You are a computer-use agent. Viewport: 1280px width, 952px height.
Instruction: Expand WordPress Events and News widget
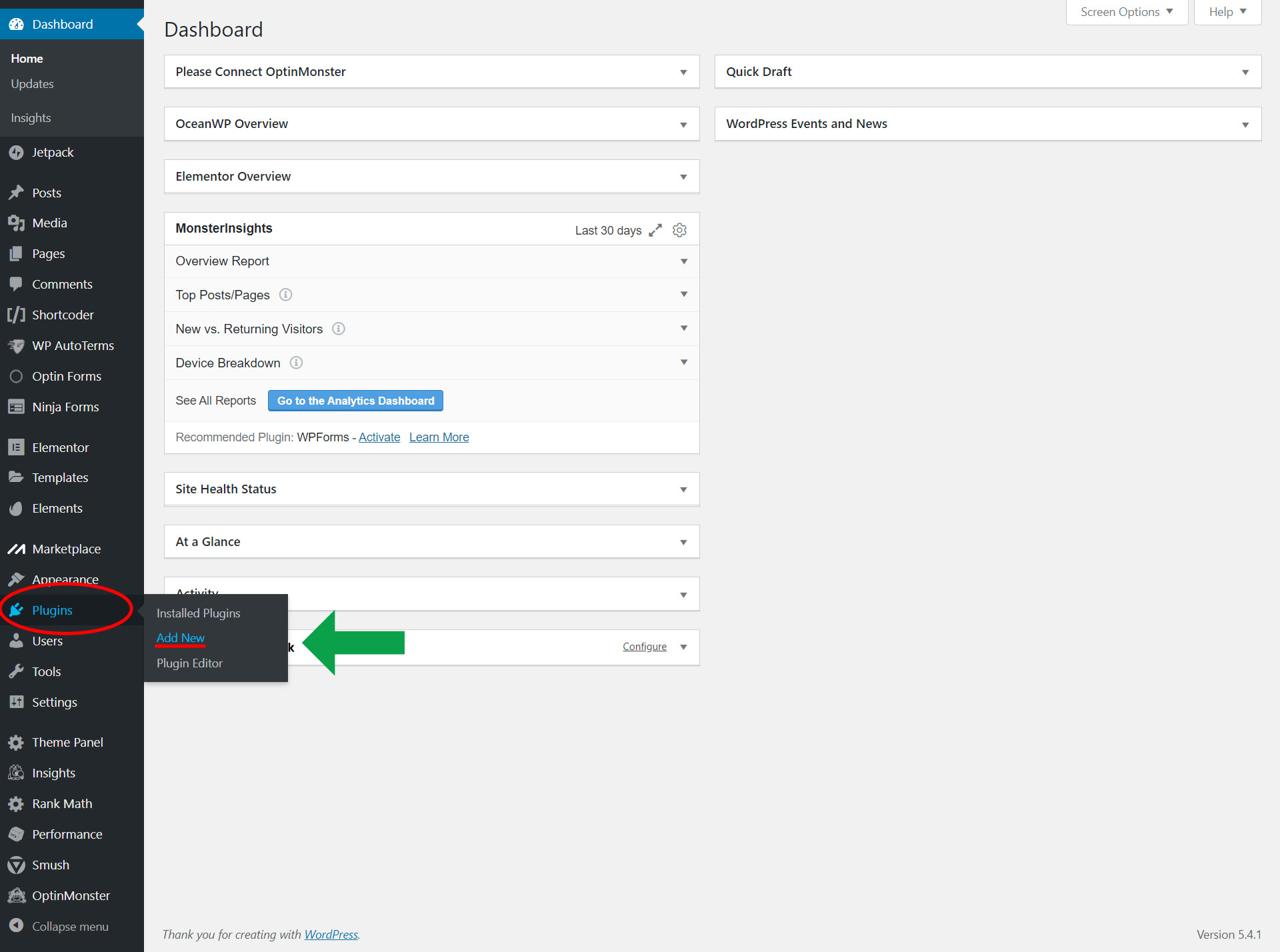coord(1245,125)
